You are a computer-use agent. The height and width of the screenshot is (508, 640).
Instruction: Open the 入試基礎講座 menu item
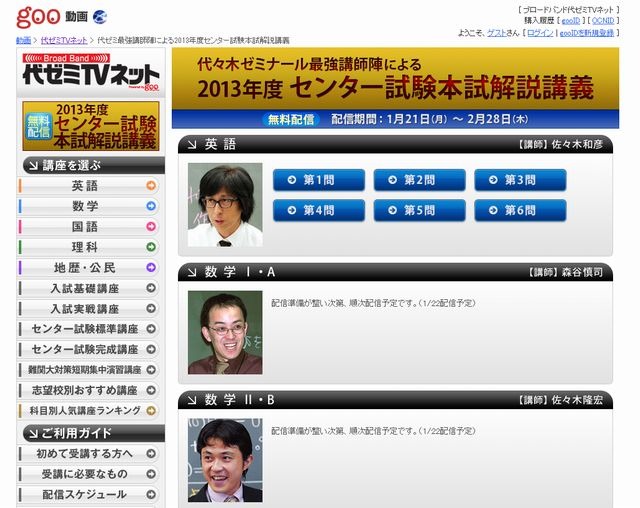click(x=89, y=288)
